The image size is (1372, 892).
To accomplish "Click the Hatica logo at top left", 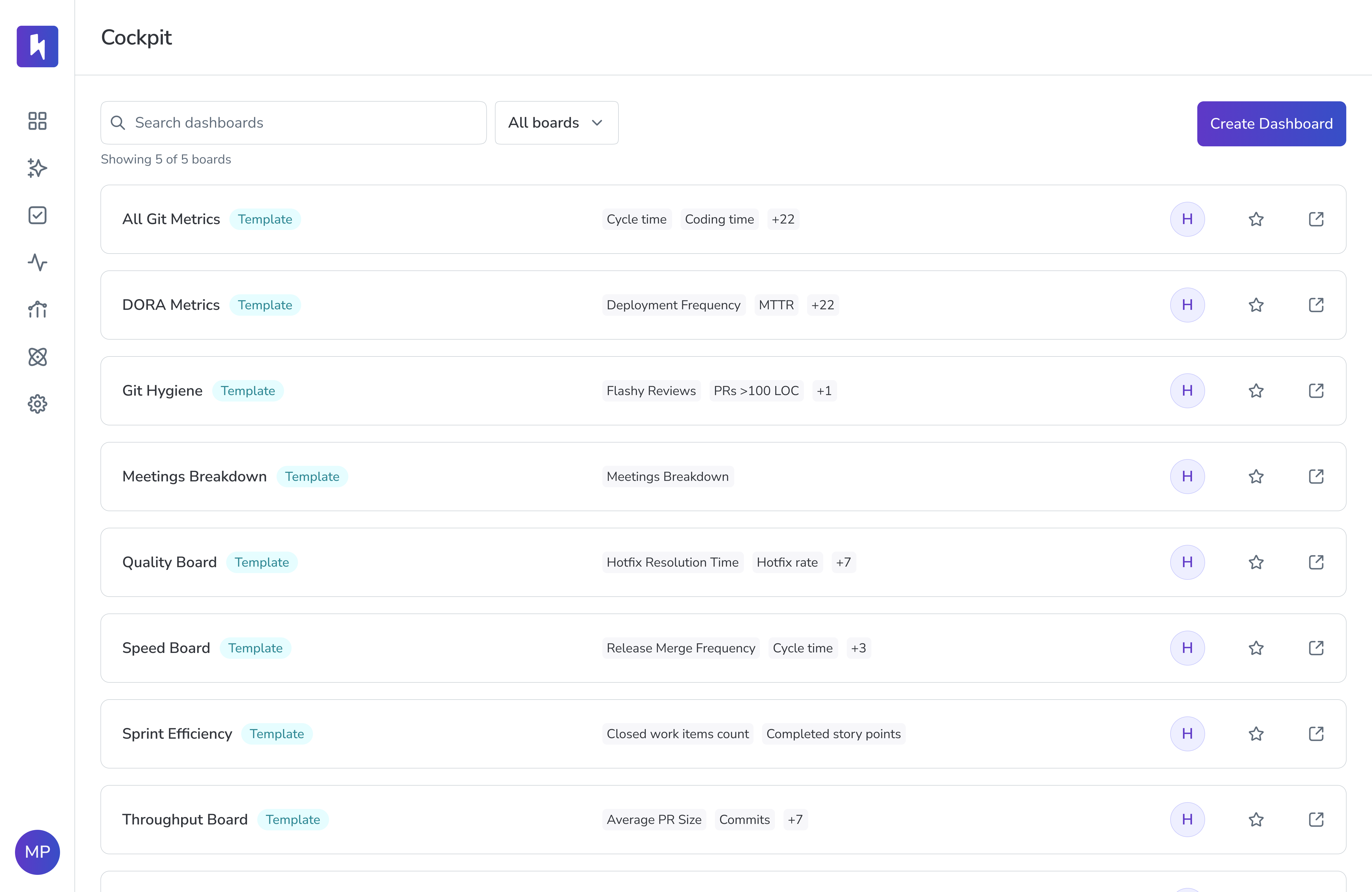I will tap(38, 47).
